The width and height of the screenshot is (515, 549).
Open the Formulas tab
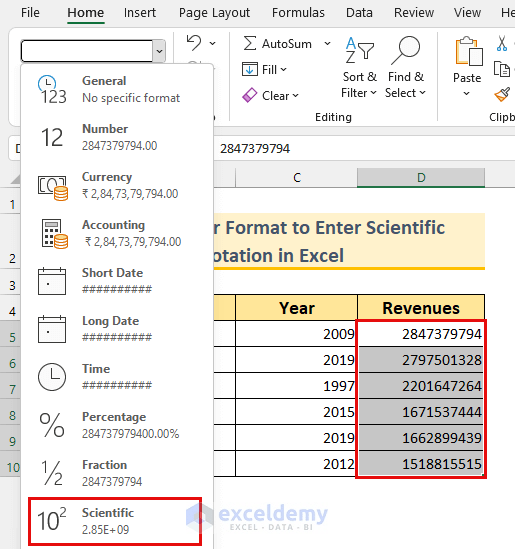pos(298,13)
